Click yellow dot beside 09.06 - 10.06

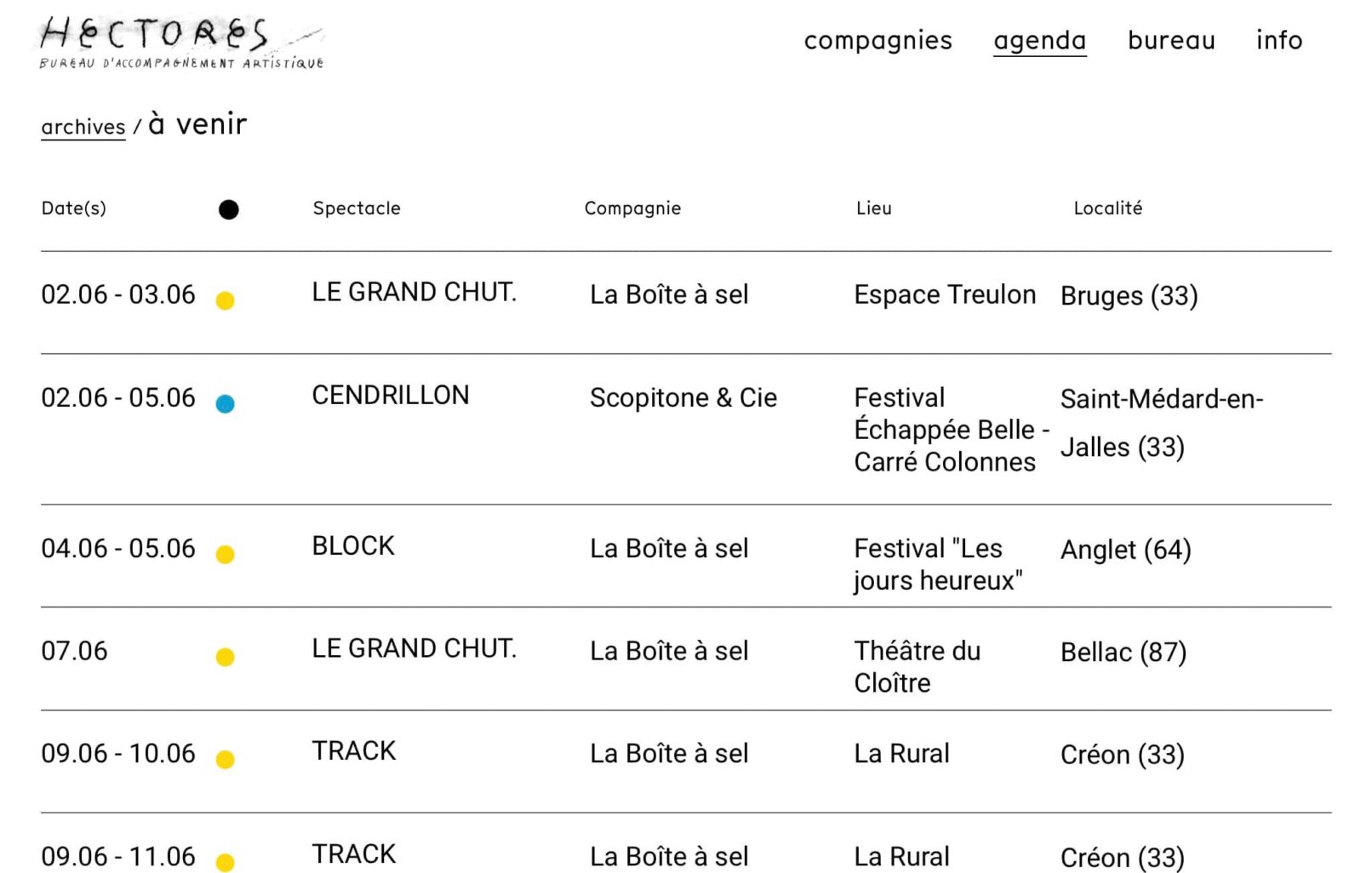click(225, 759)
